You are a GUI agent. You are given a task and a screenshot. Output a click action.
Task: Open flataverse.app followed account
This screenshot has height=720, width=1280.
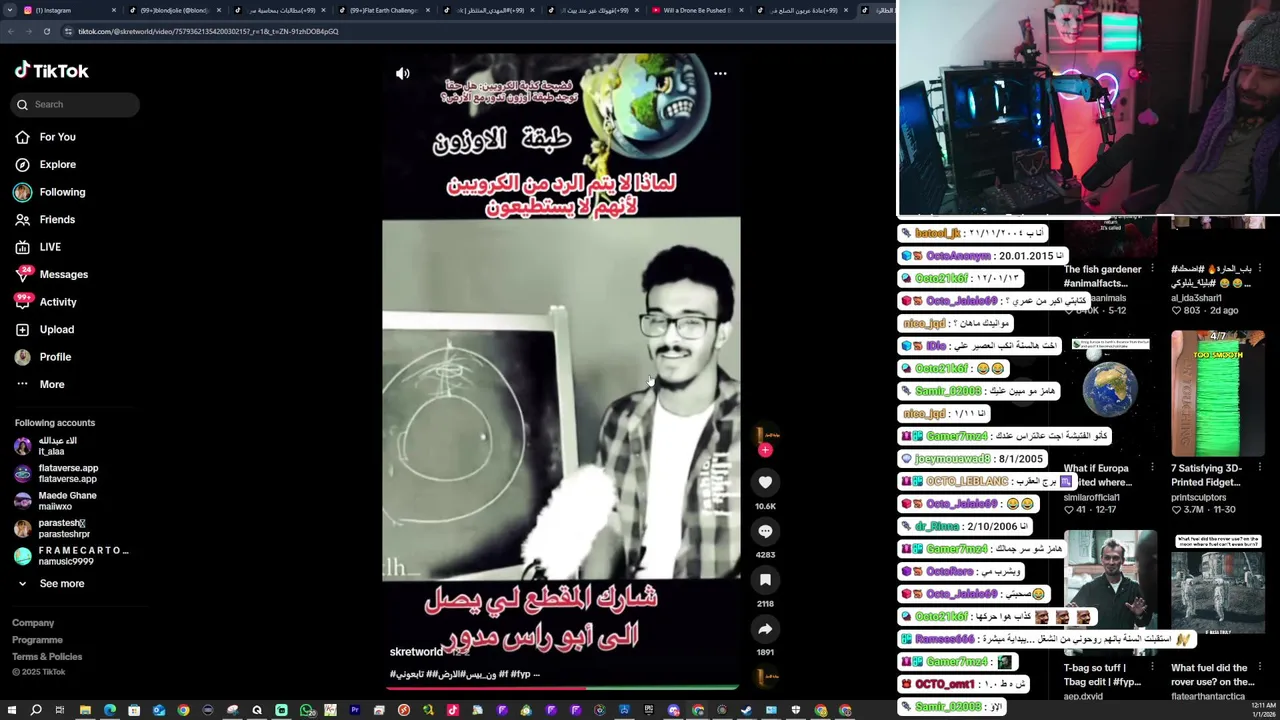click(x=68, y=473)
